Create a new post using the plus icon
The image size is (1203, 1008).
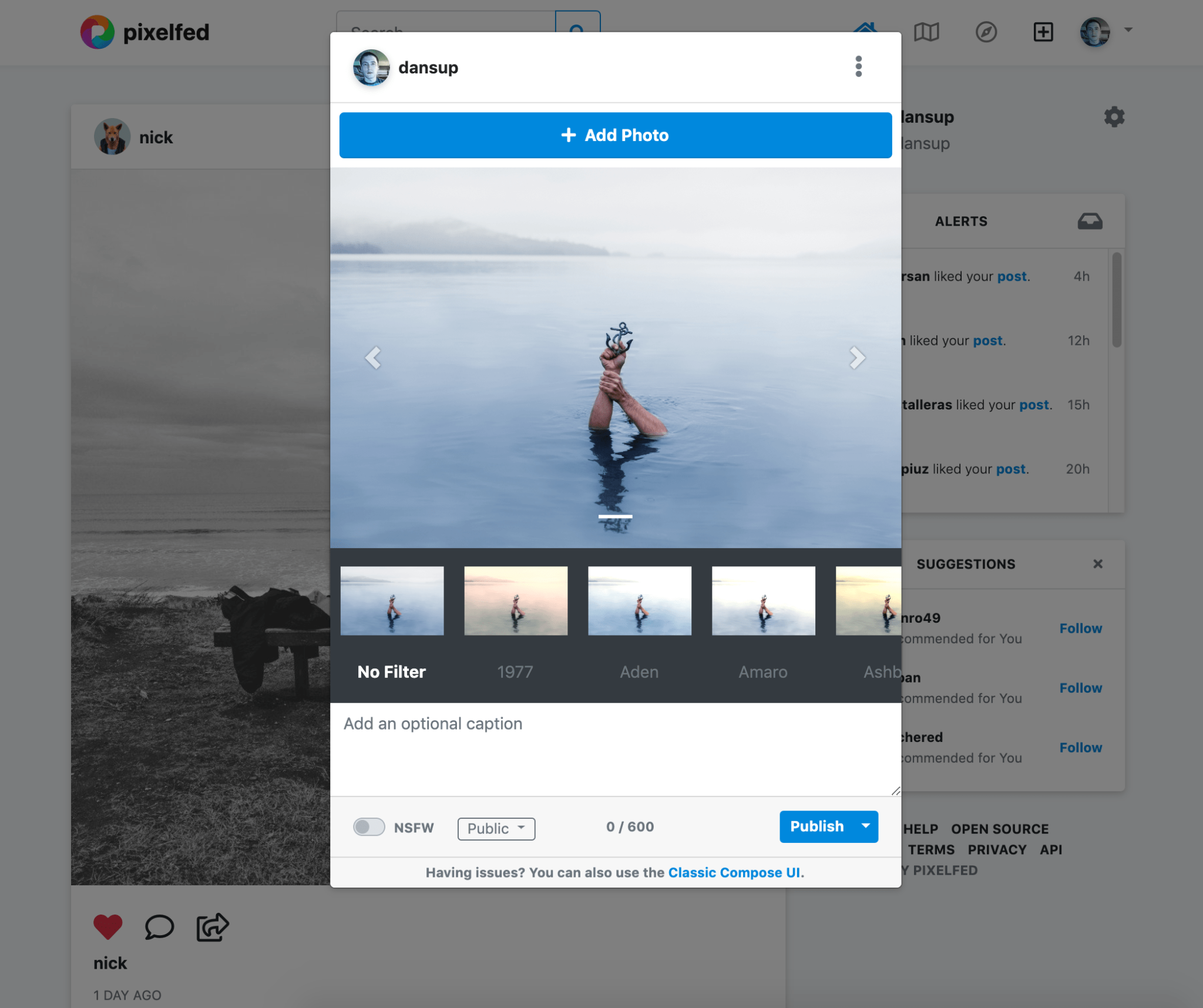click(x=1043, y=32)
